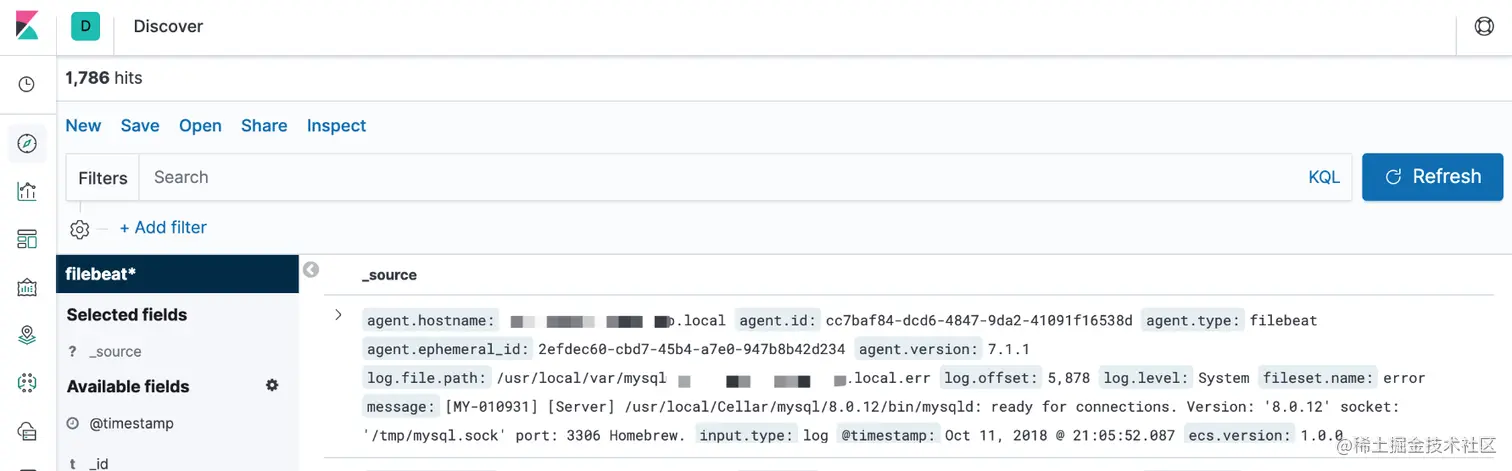Open help icon in top right

1484,27
